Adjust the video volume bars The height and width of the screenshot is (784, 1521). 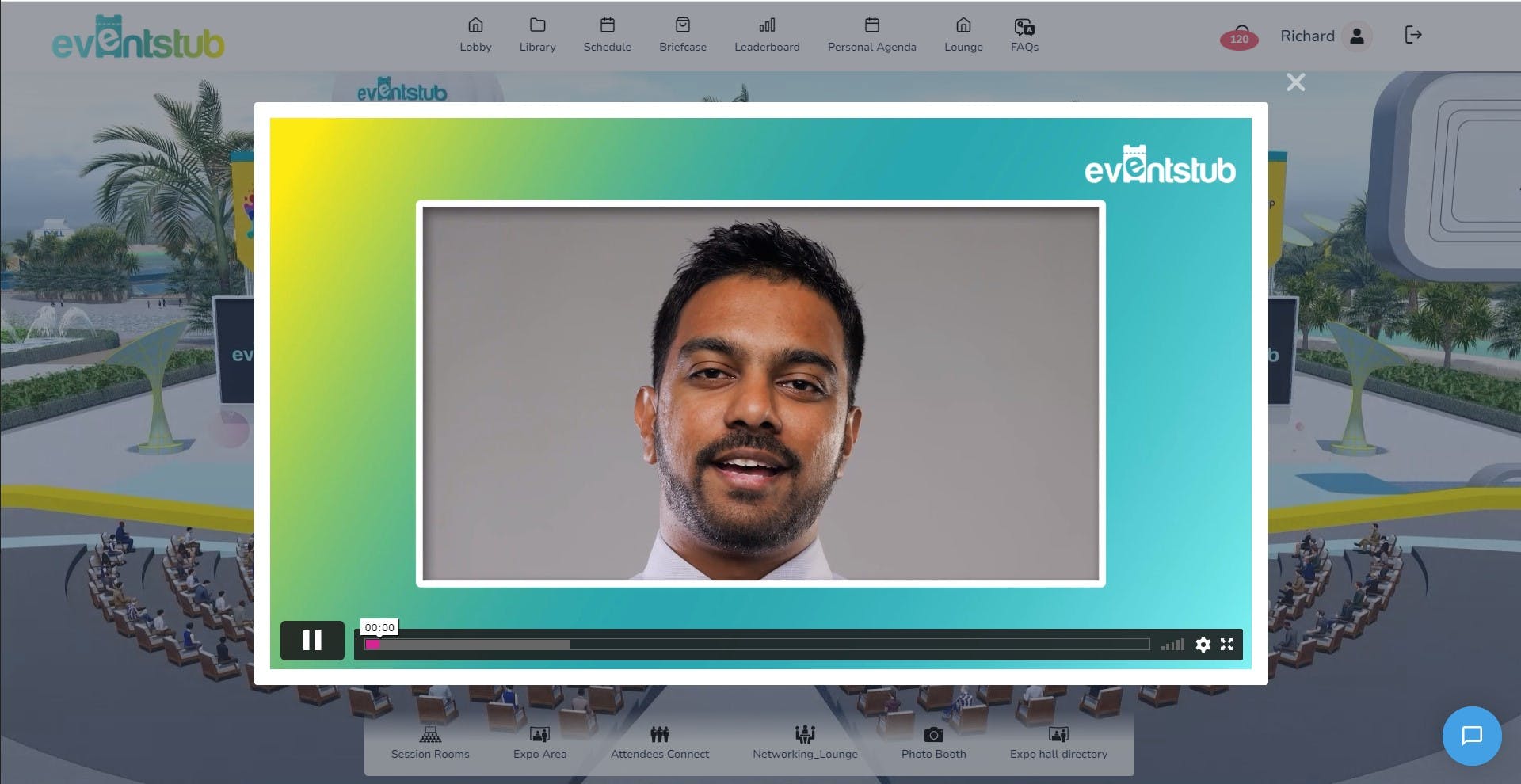coord(1172,645)
